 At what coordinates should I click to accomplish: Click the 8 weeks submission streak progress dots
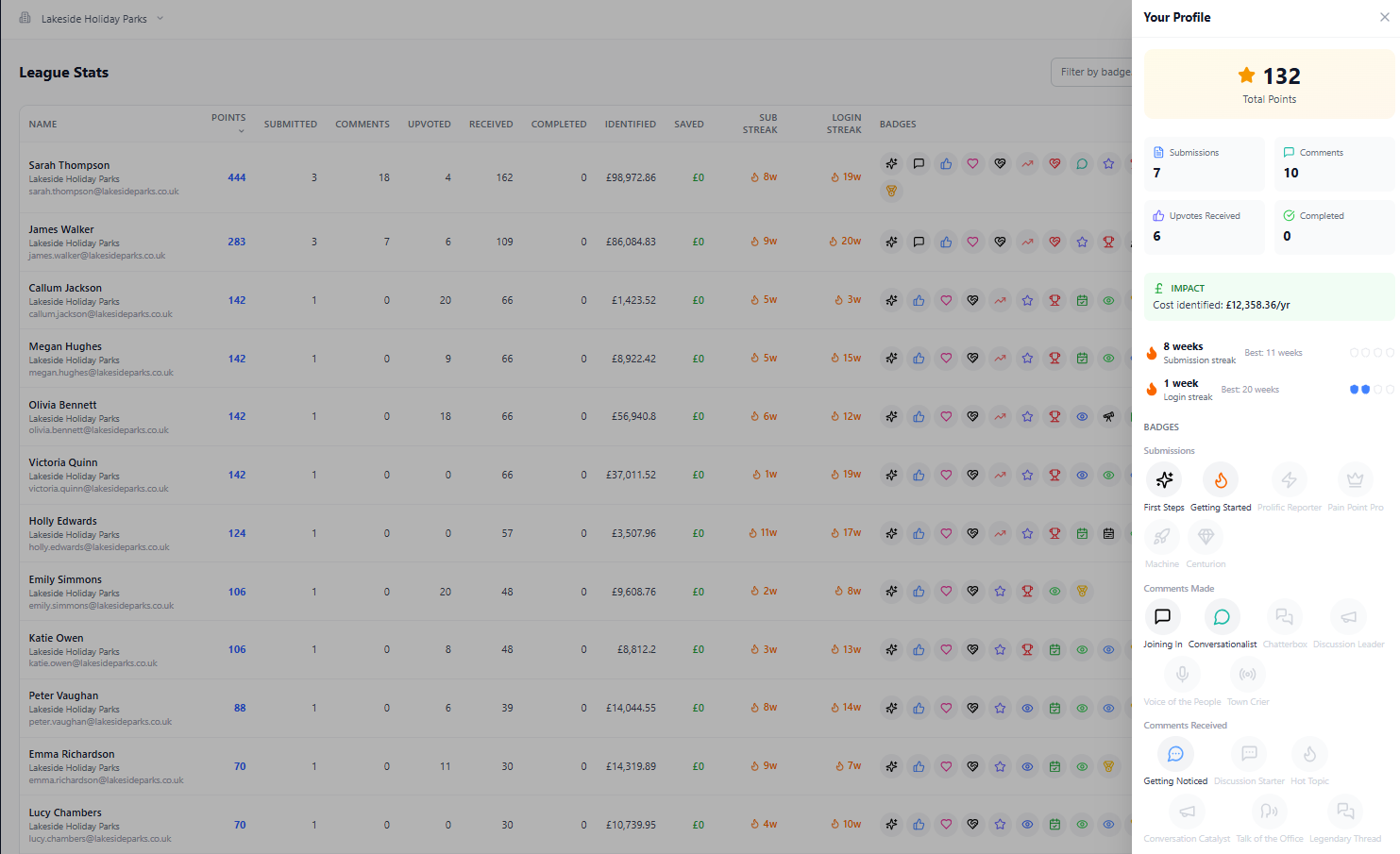coord(1374,352)
